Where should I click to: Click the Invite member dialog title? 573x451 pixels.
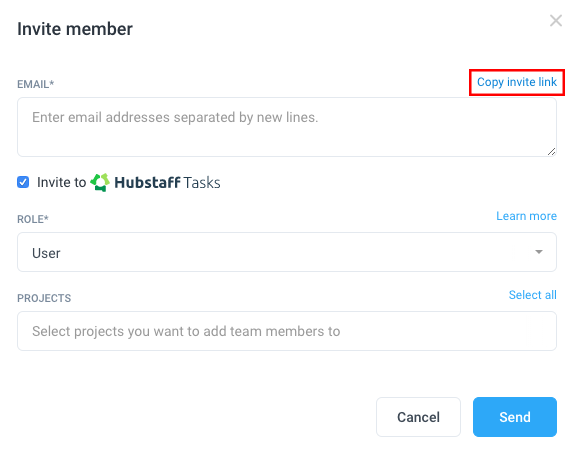coord(75,29)
